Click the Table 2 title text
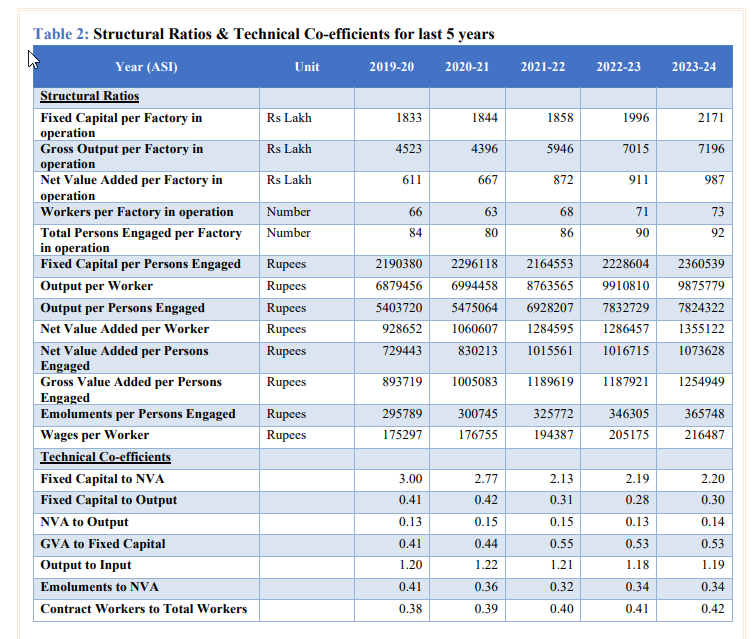This screenshot has height=639, width=753. click(x=264, y=34)
